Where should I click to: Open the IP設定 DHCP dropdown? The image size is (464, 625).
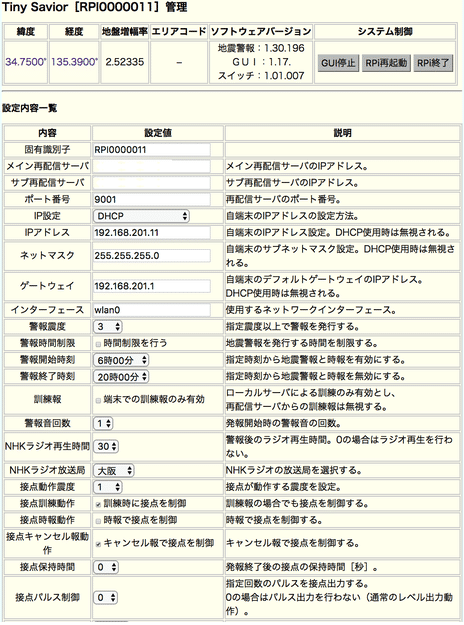141,216
